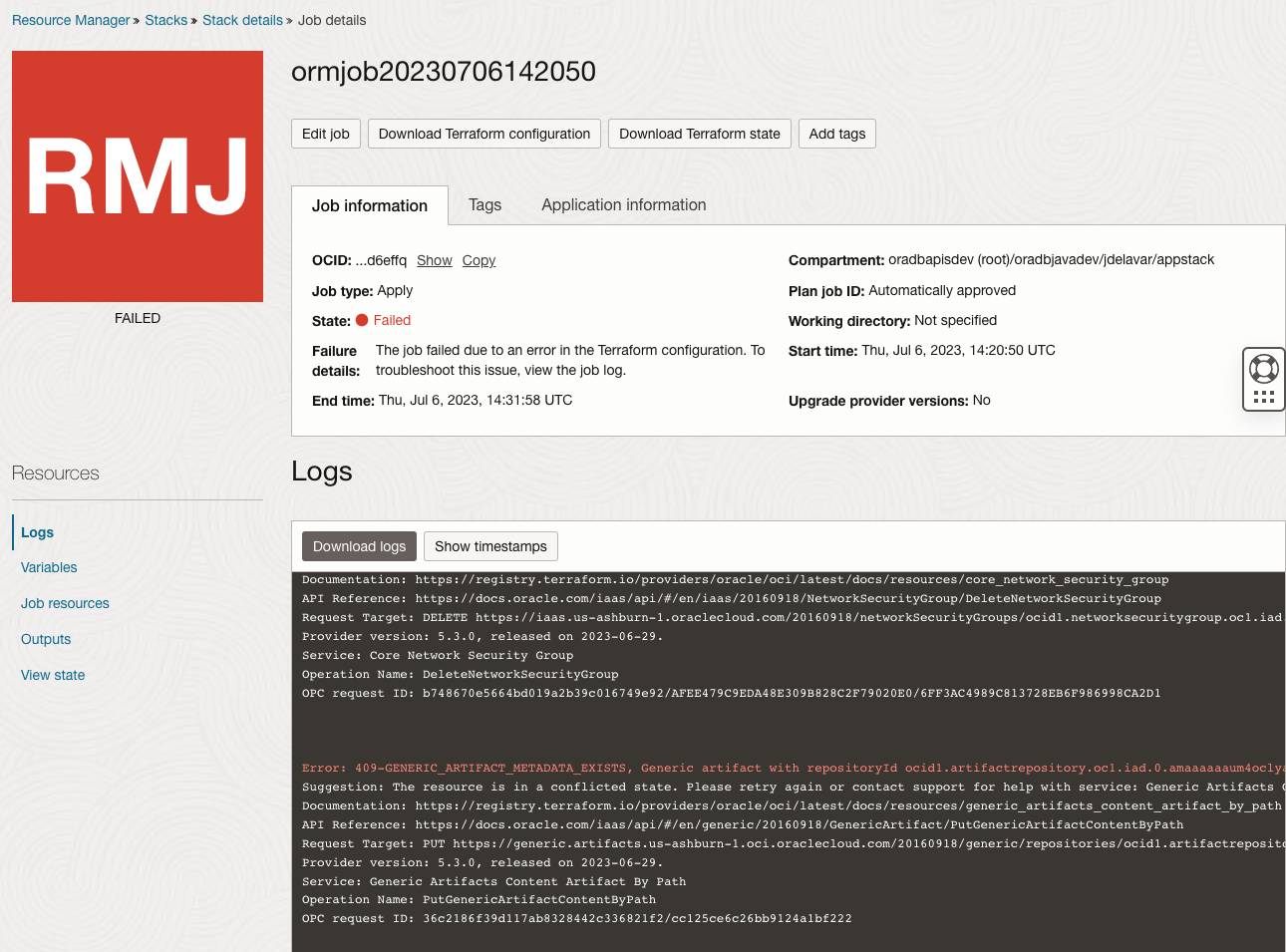Screen dimensions: 1286x952
Task: Click the log line 'Operation Name: PutGenericArtifactContentByPath'
Action: point(480,899)
